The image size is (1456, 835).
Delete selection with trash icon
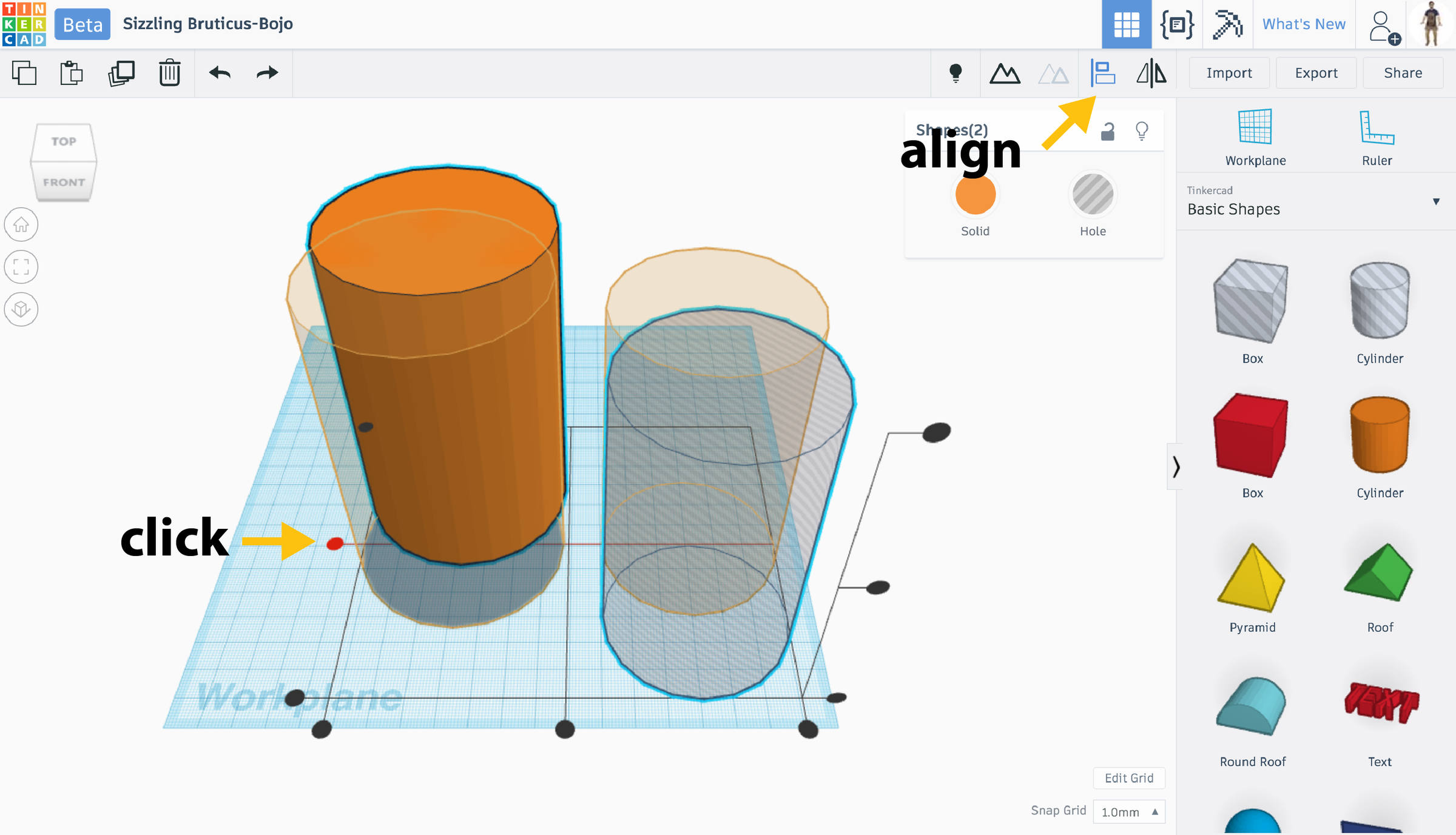pos(170,73)
